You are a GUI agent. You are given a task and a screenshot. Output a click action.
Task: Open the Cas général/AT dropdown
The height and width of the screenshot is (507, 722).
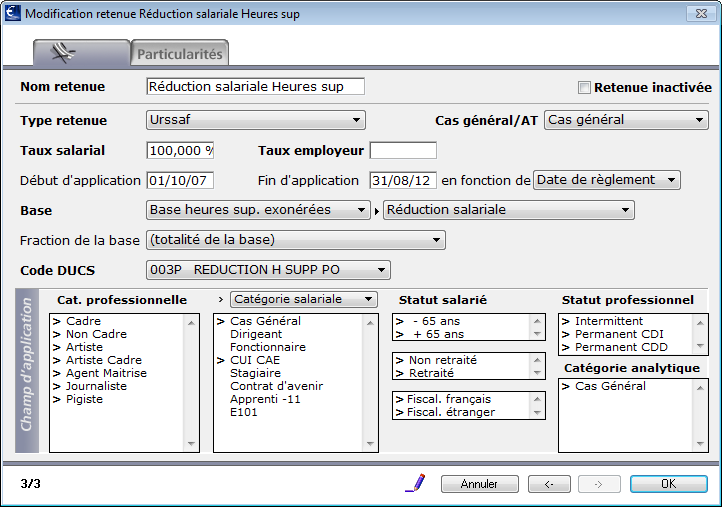626,120
